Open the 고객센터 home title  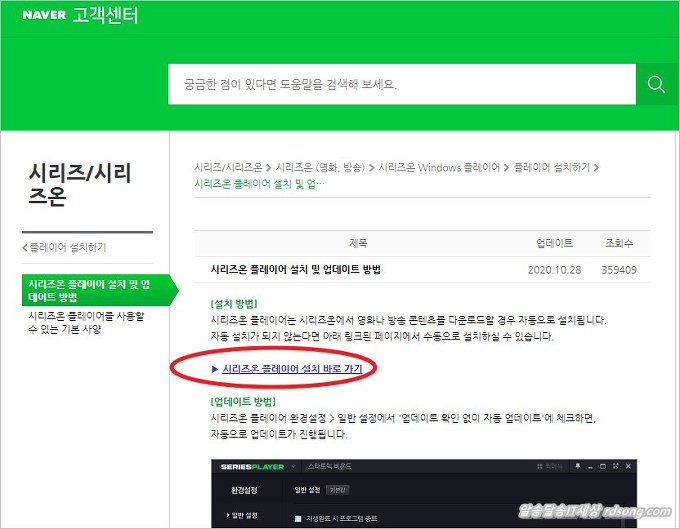[105, 15]
